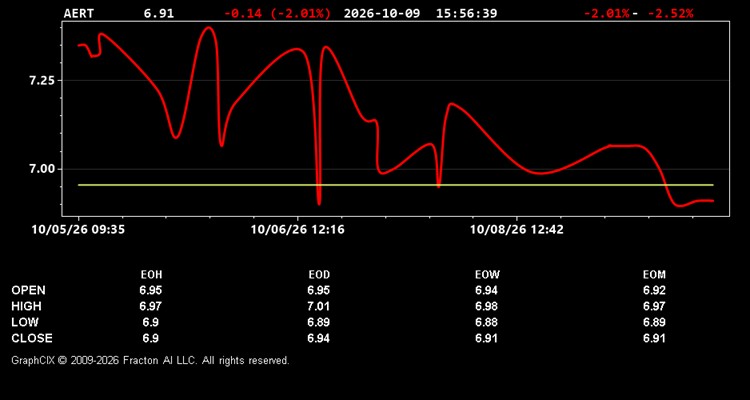
Task: Click the CLOSE row label
Action: (x=32, y=338)
